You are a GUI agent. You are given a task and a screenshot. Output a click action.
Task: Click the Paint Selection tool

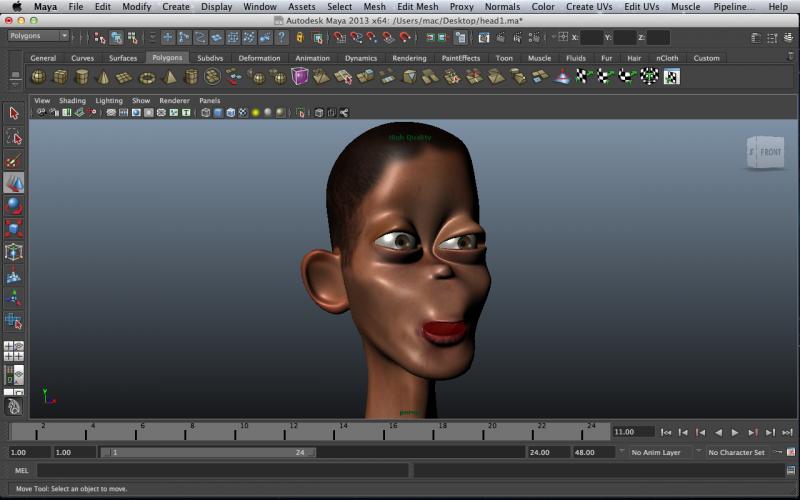(x=14, y=160)
